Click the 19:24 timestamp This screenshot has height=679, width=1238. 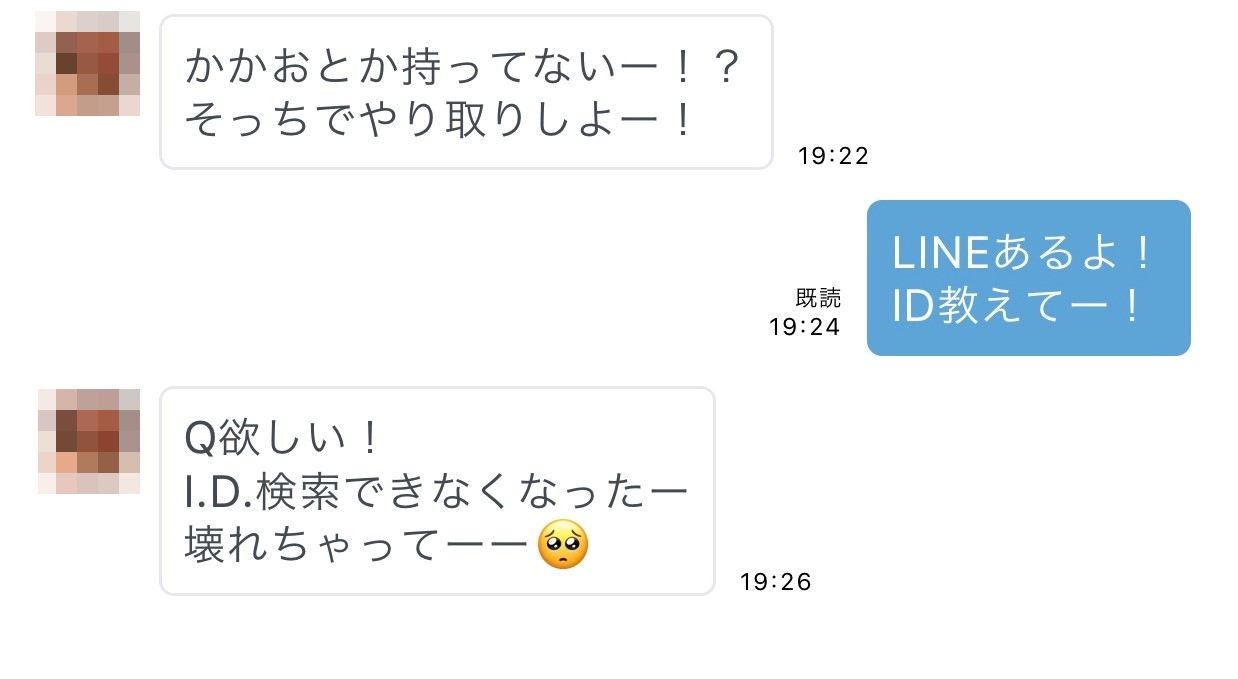click(804, 327)
